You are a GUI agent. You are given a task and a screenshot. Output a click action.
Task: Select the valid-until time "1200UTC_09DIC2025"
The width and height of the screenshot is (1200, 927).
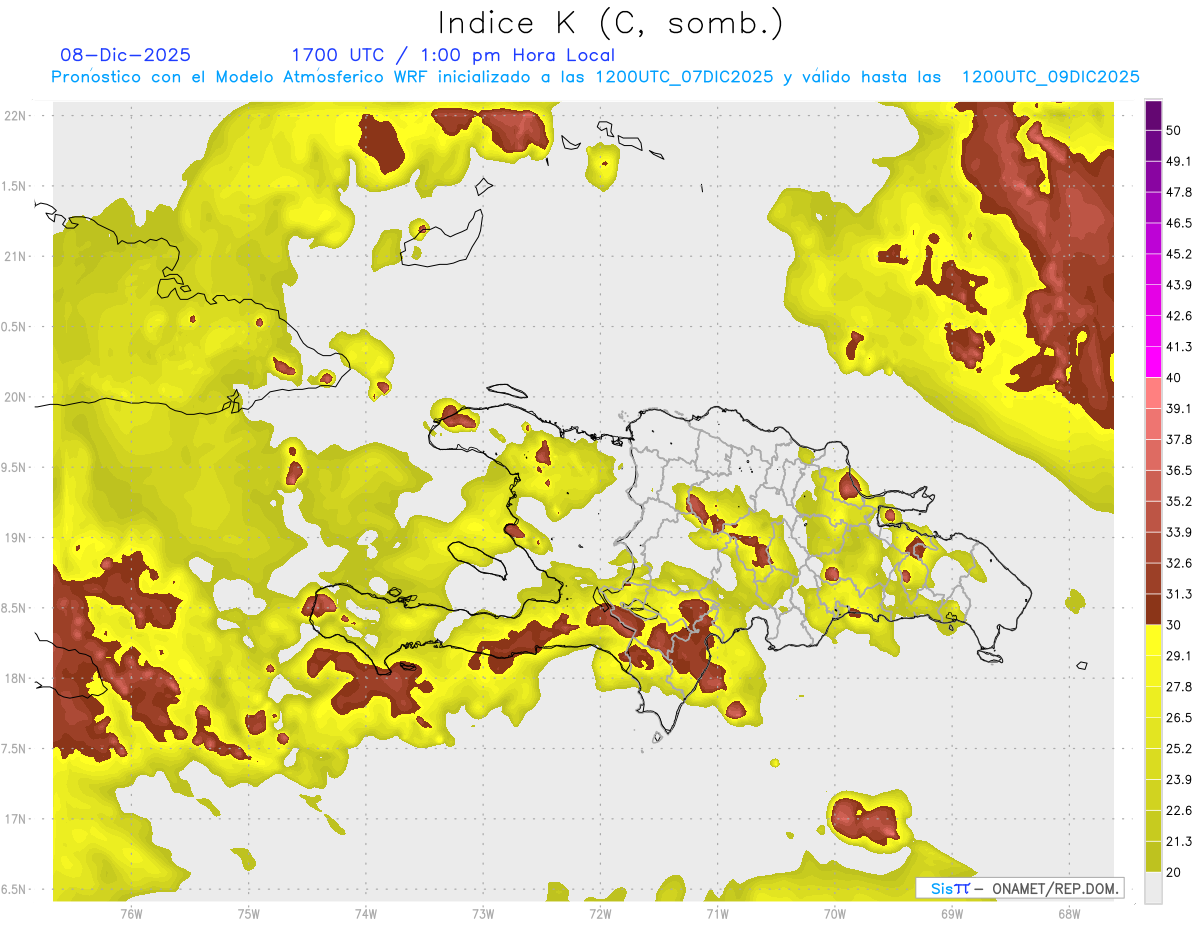tap(1051, 77)
